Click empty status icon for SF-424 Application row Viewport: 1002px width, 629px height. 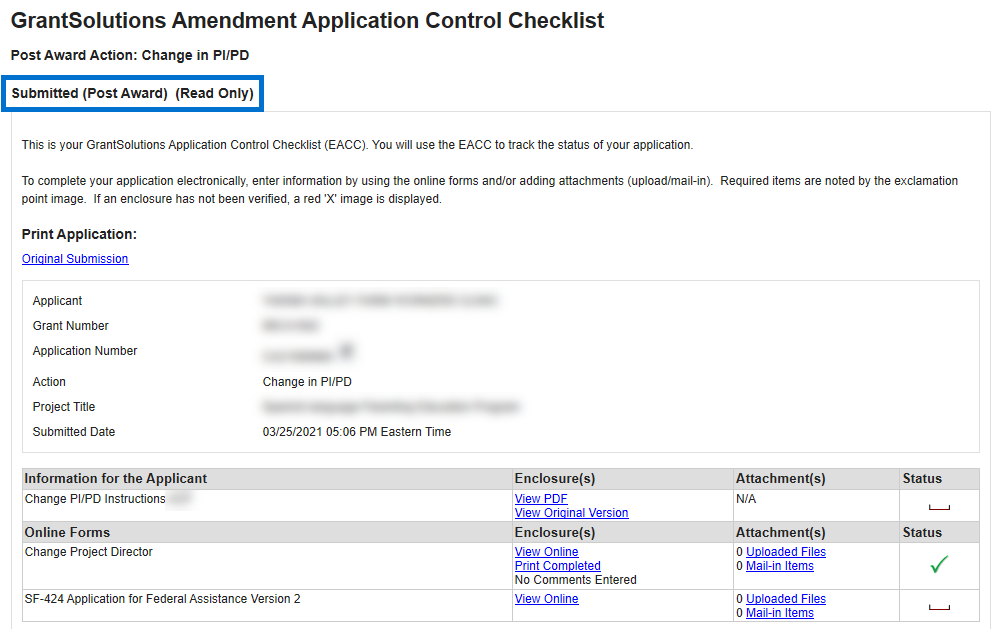pos(938,606)
